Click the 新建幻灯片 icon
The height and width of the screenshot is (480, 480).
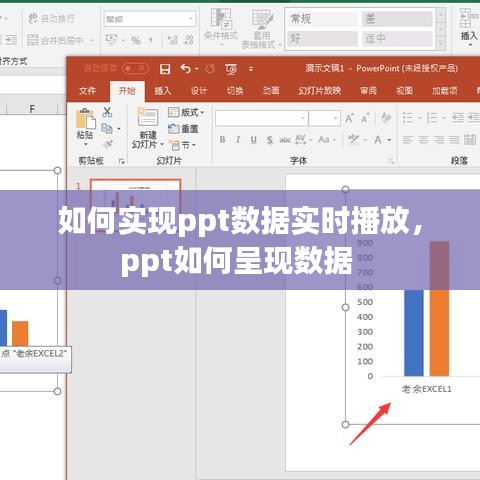(147, 118)
